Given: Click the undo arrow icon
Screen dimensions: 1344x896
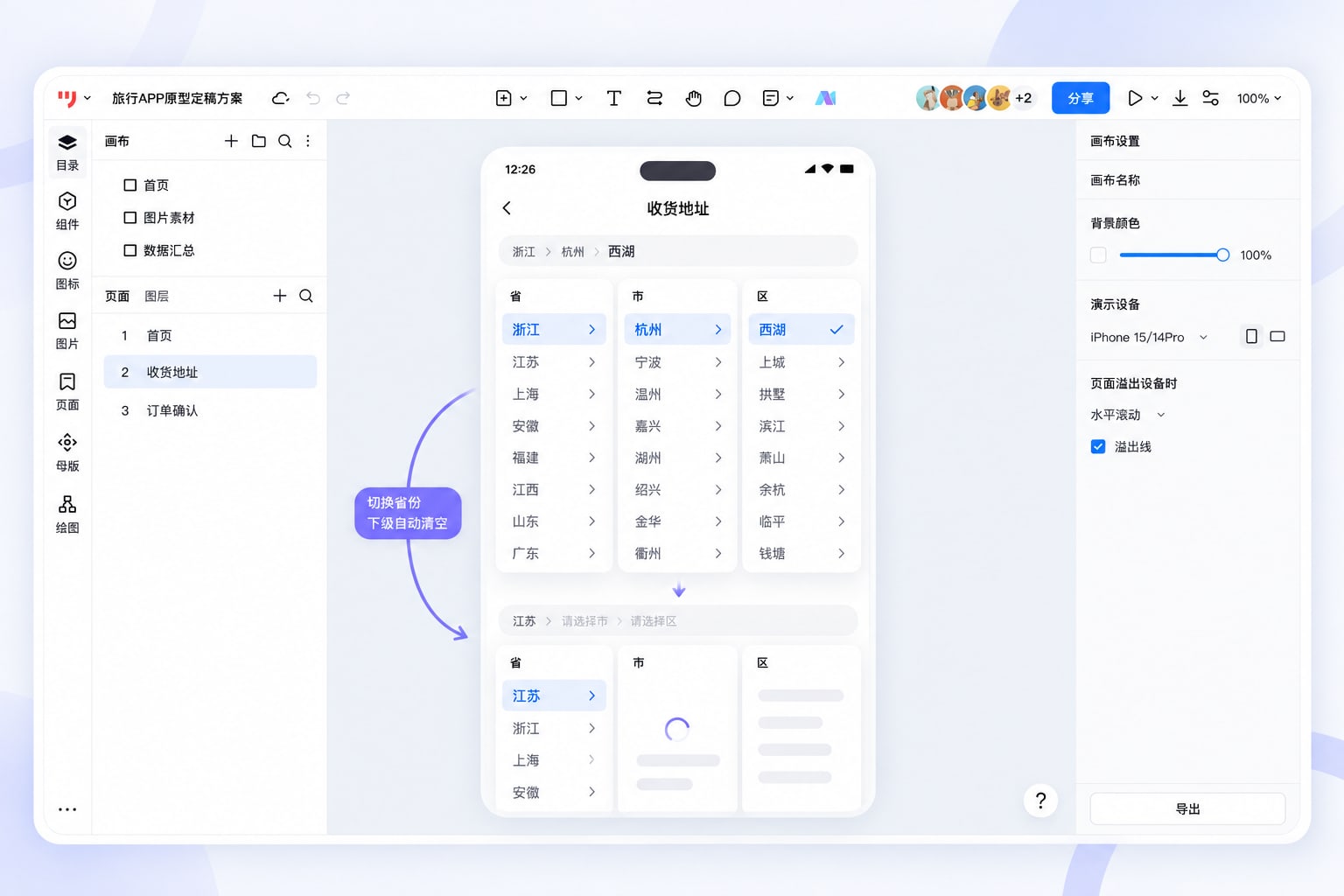Looking at the screenshot, I should [x=313, y=98].
